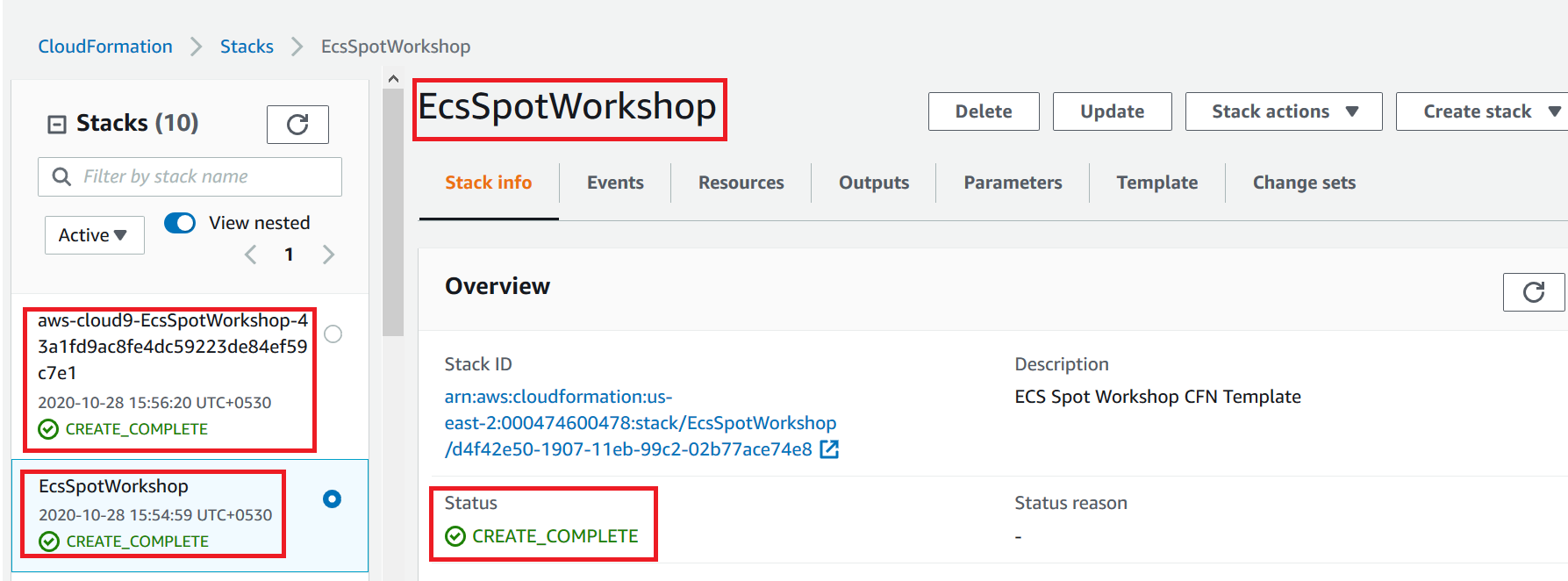The width and height of the screenshot is (1568, 581).
Task: Open Stack actions dropdown
Action: tap(1284, 111)
